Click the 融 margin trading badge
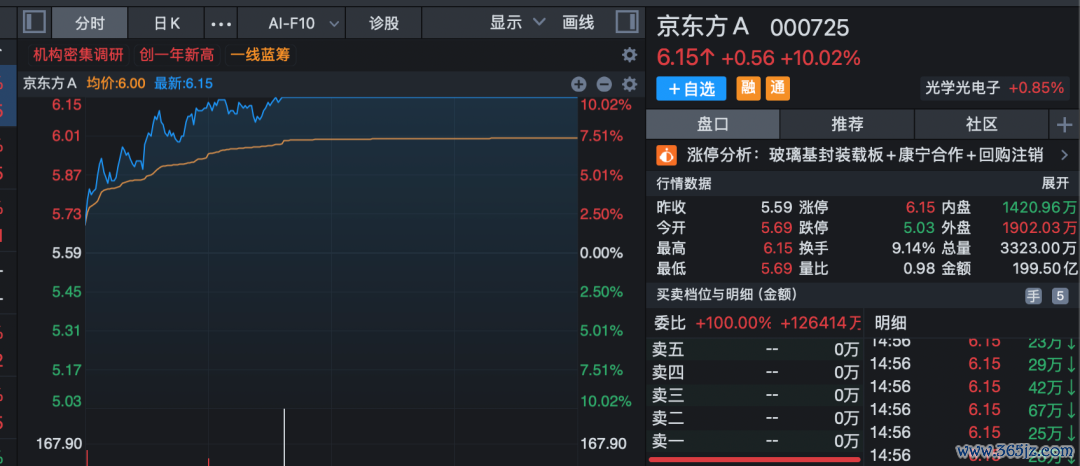This screenshot has height=466, width=1080. (749, 88)
